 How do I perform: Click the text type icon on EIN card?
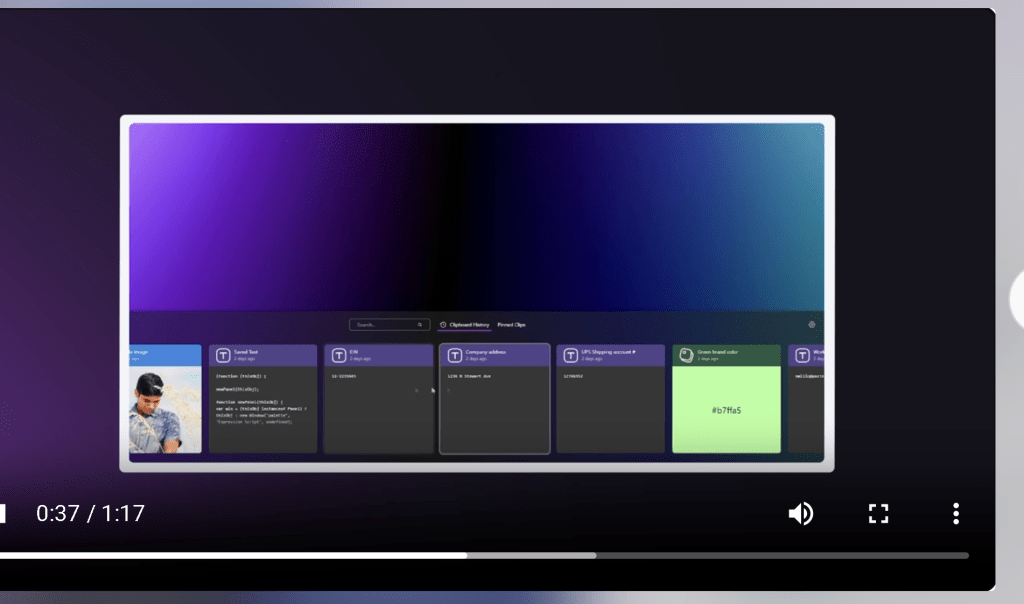338,355
